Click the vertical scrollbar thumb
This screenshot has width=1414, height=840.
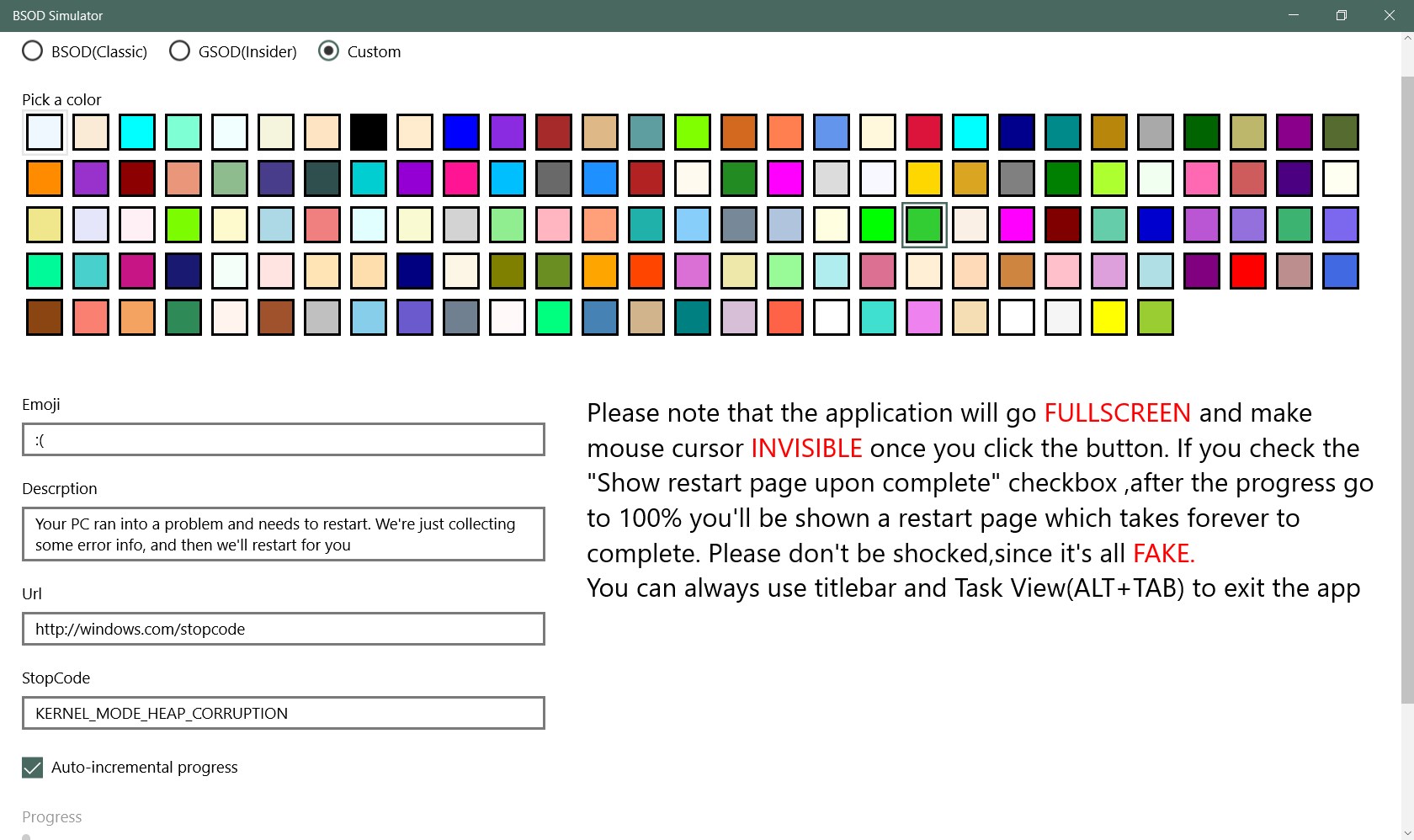click(1406, 390)
